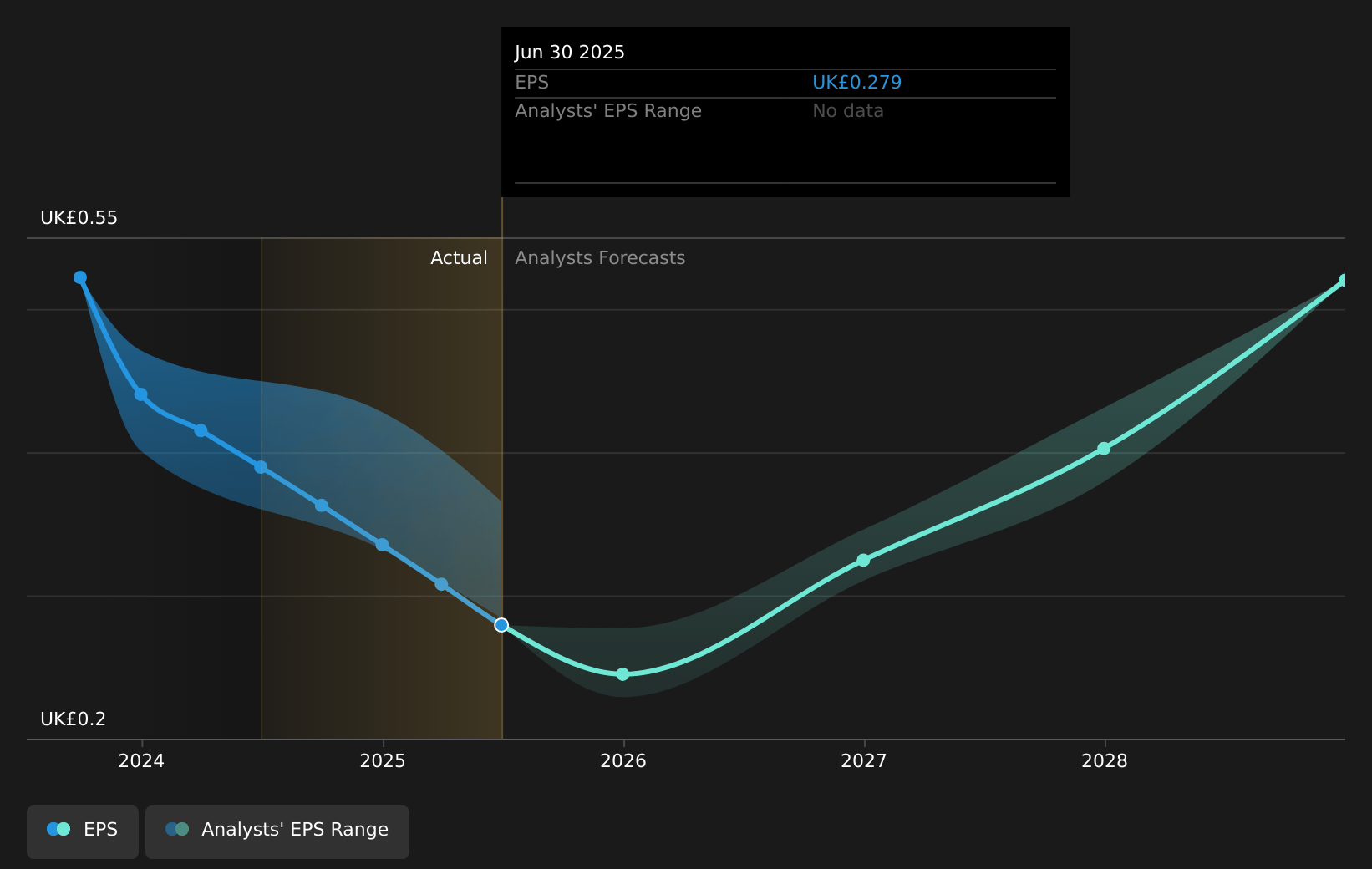Click the blue EPS point above 2024 tick

[x=141, y=394]
